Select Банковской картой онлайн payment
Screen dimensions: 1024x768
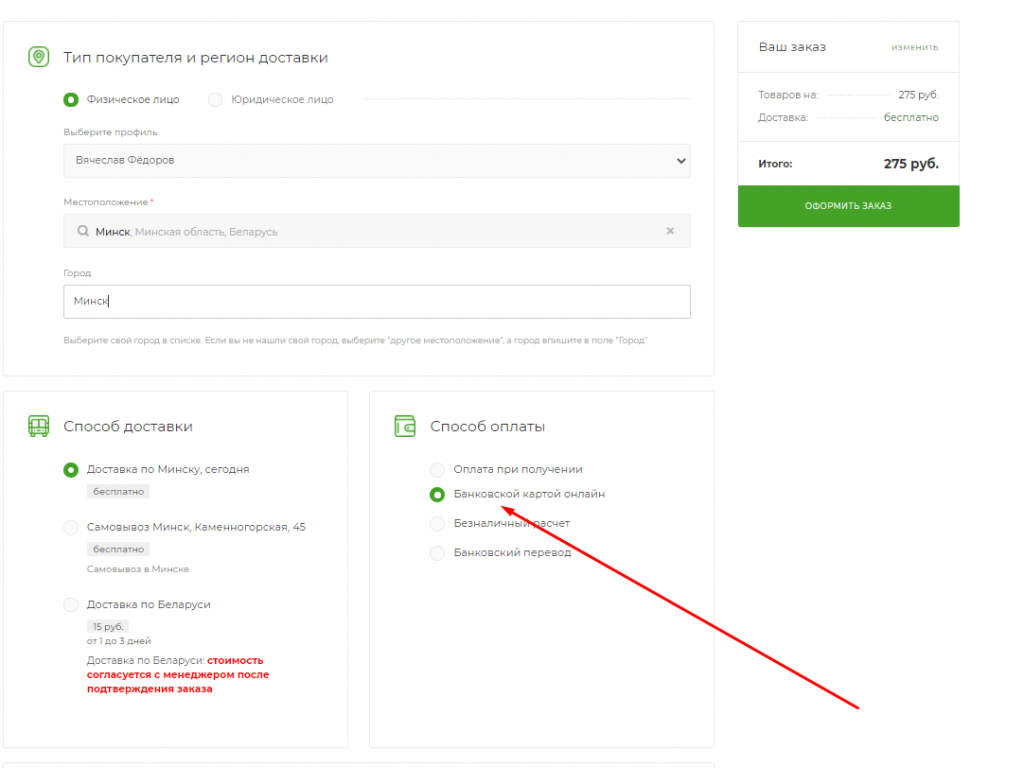tap(437, 495)
